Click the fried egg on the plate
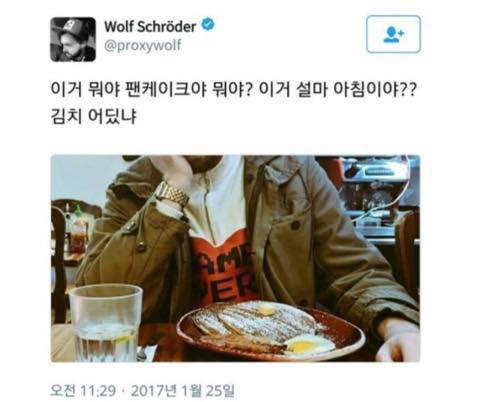Image resolution: width=480 pixels, height=402 pixels. pos(309,345)
